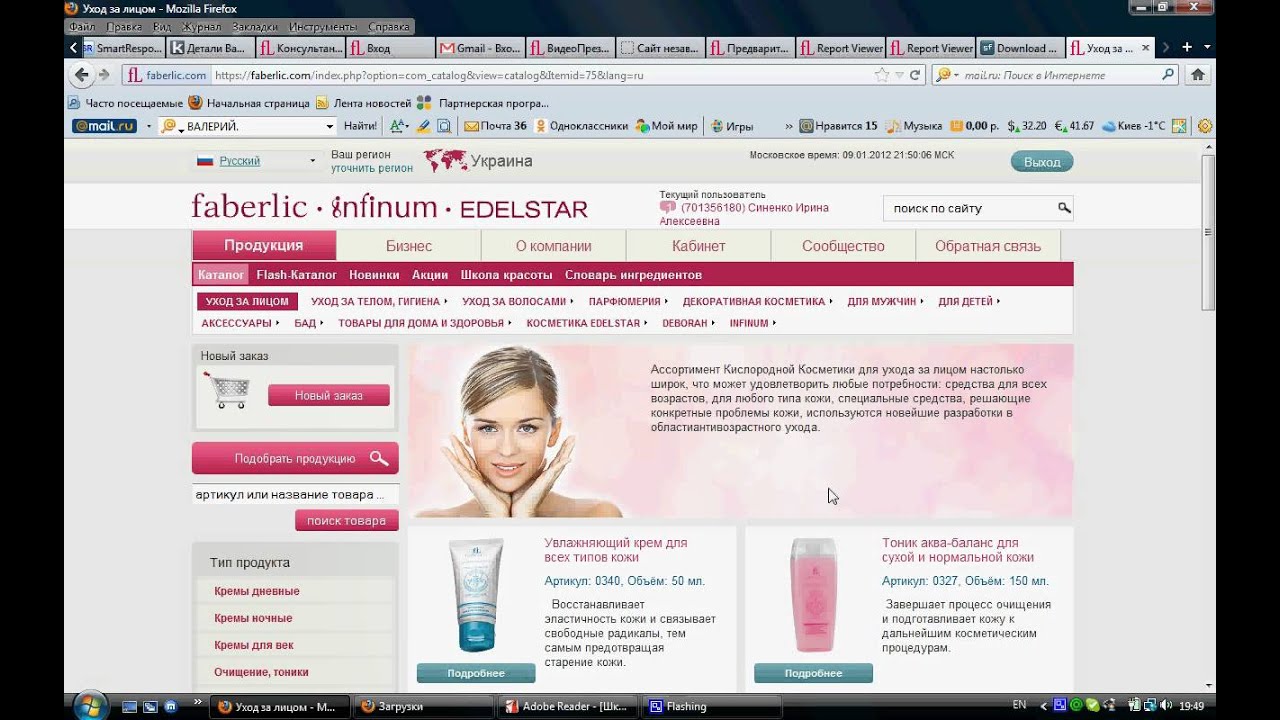Image resolution: width=1280 pixels, height=720 pixels.
Task: Select Очищение, тоники product type
Action: (261, 672)
